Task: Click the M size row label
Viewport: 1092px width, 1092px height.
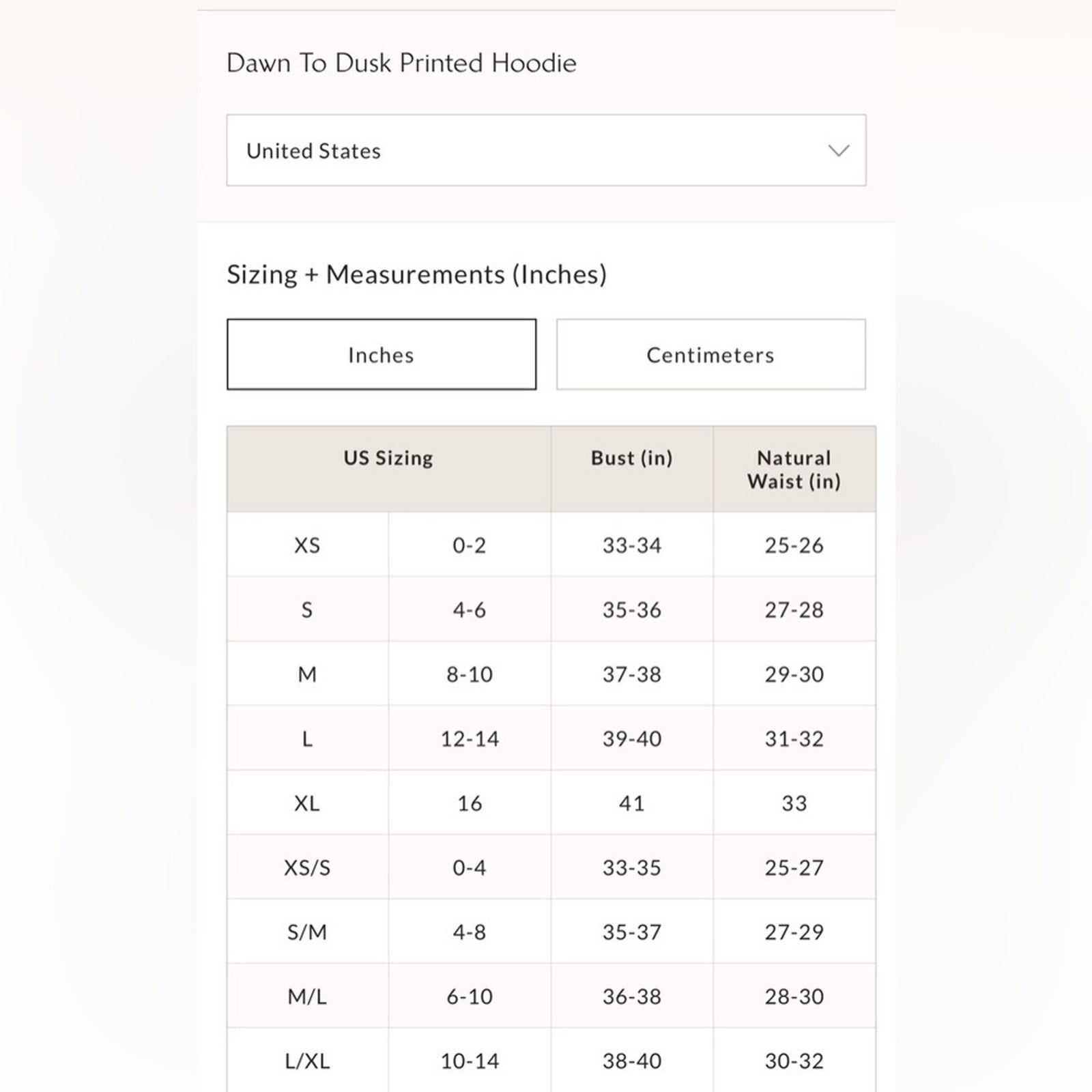Action: point(307,674)
